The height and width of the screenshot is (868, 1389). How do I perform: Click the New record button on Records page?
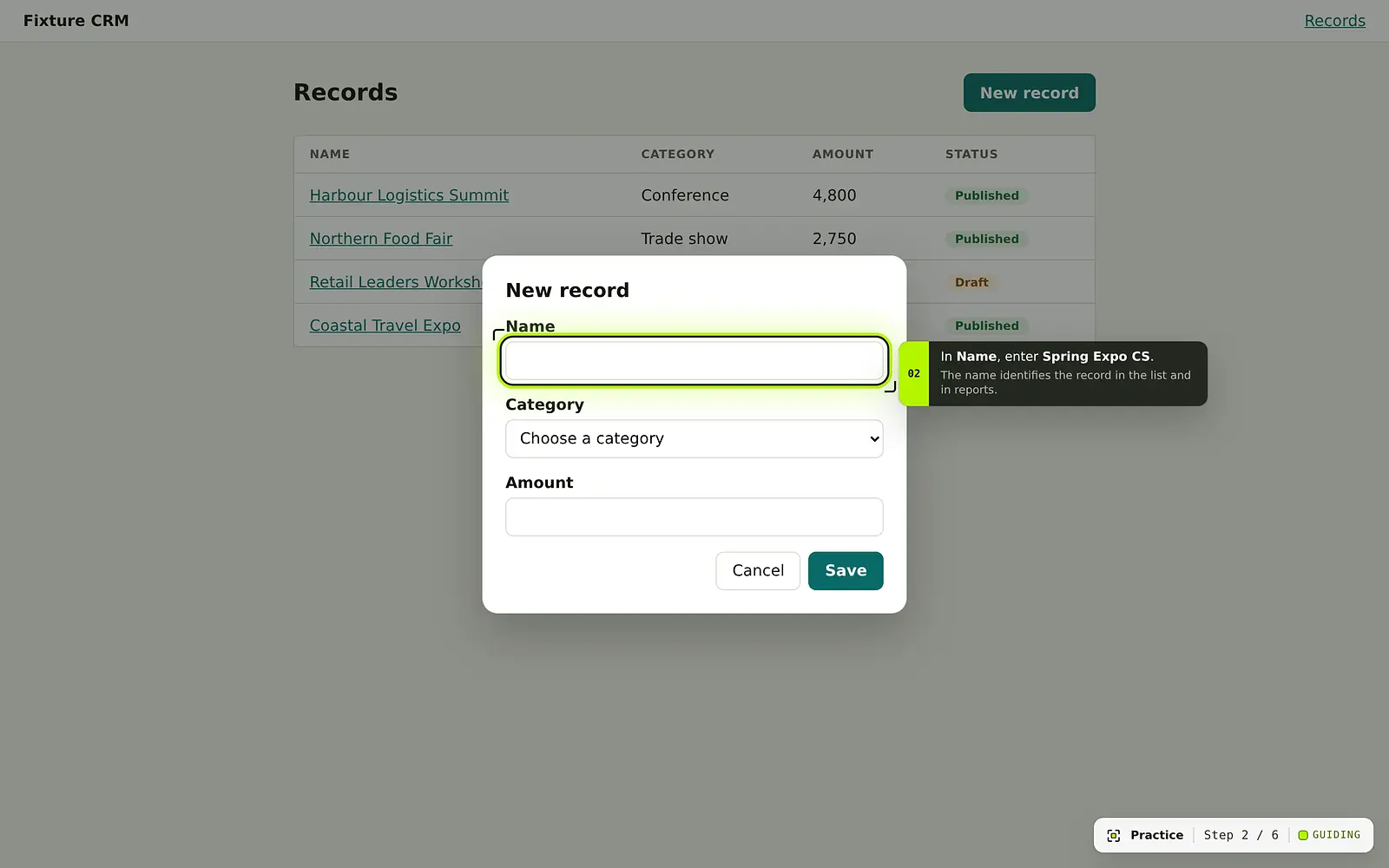point(1030,93)
